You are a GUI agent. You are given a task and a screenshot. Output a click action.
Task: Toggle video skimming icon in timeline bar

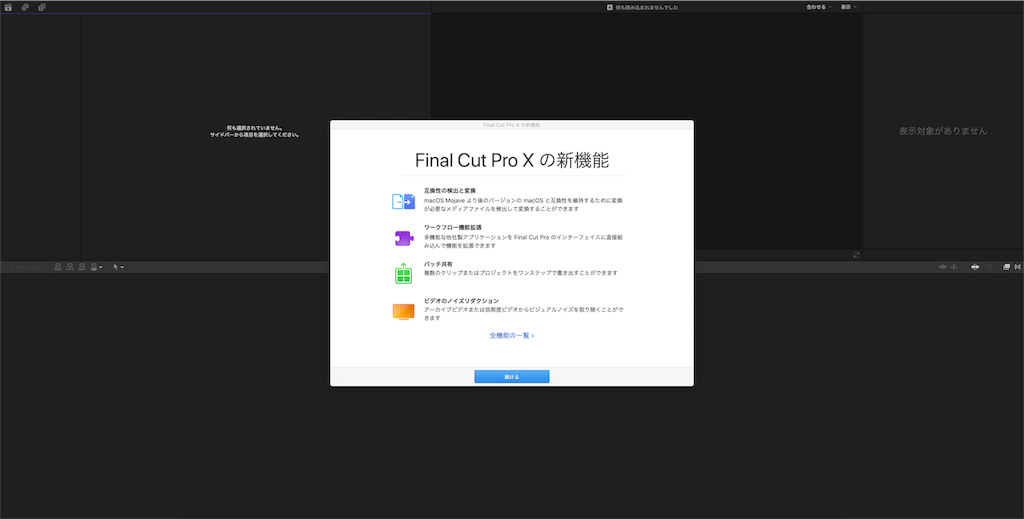click(x=942, y=267)
